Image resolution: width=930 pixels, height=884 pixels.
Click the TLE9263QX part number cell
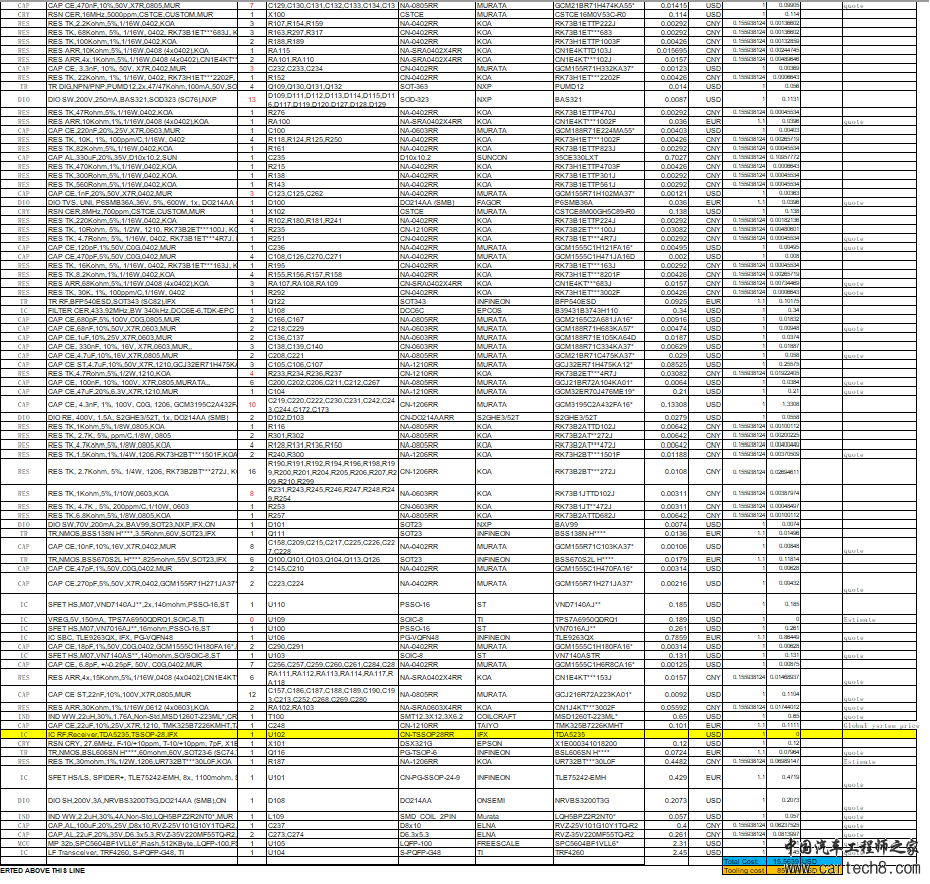click(598, 638)
